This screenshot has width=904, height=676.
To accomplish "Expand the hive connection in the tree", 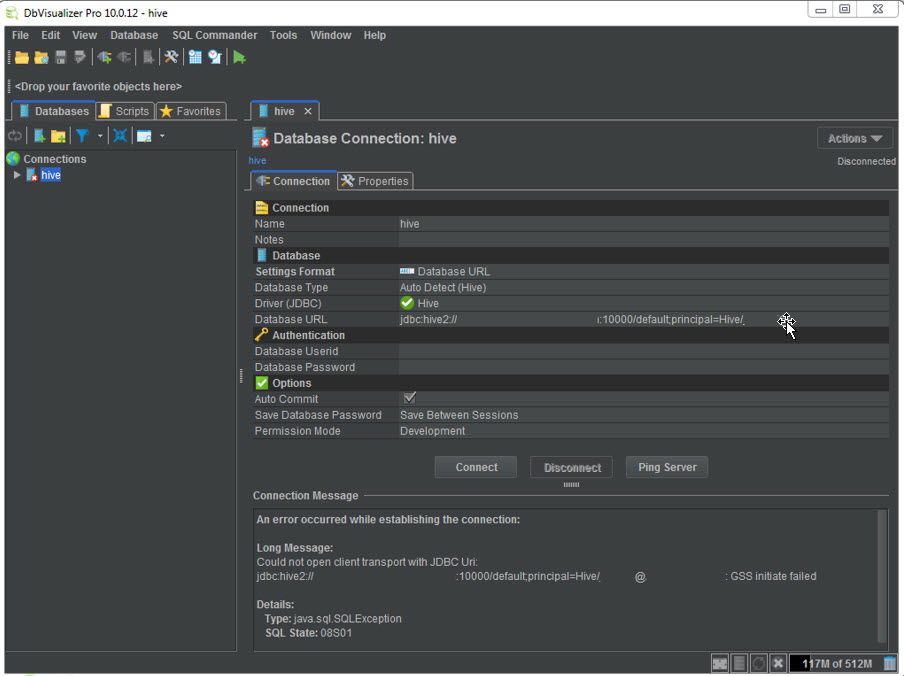I will (x=17, y=174).
